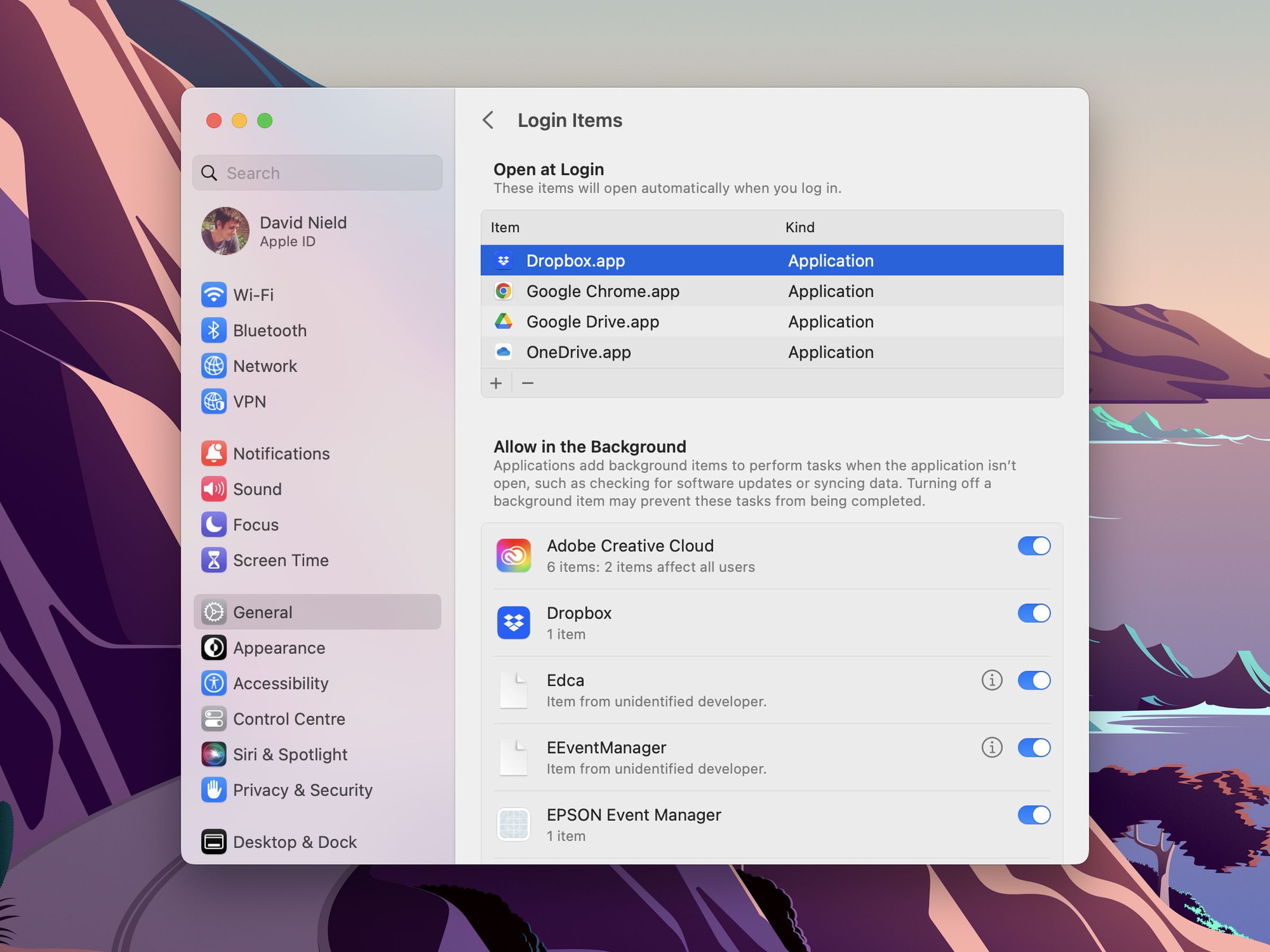Image resolution: width=1270 pixels, height=952 pixels.
Task: Click the add login item button
Action: point(496,382)
